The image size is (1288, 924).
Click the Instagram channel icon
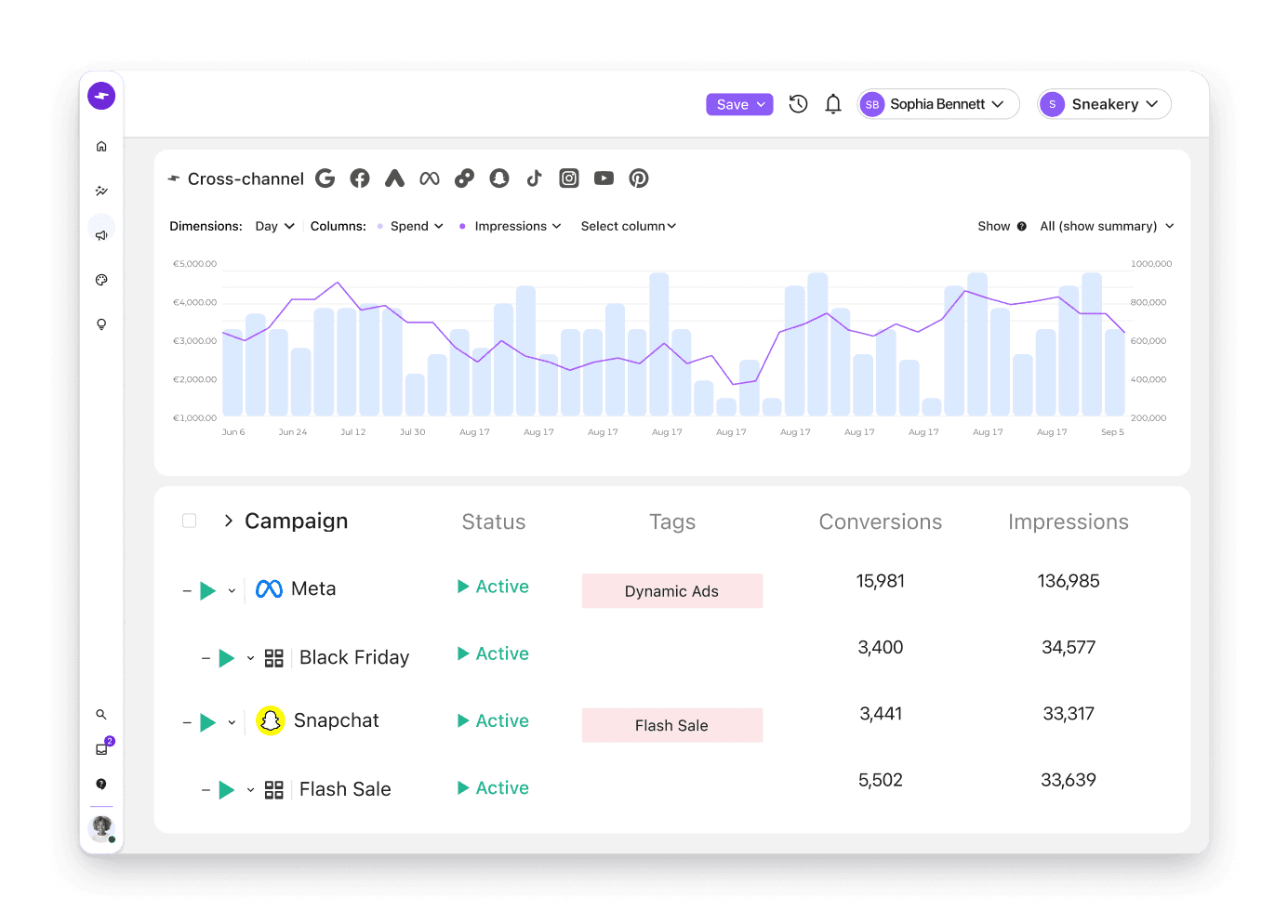(569, 178)
